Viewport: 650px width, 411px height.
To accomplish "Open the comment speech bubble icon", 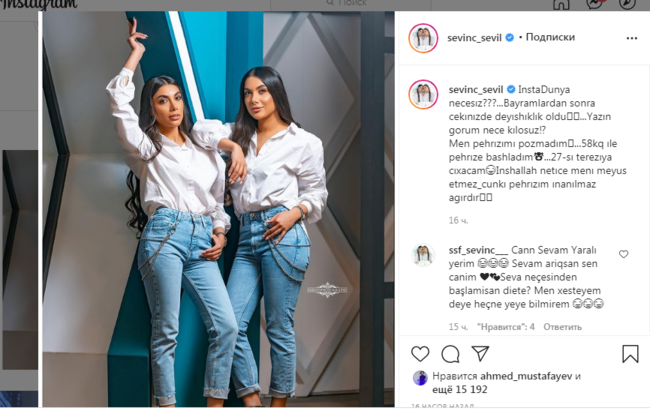I will (450, 354).
